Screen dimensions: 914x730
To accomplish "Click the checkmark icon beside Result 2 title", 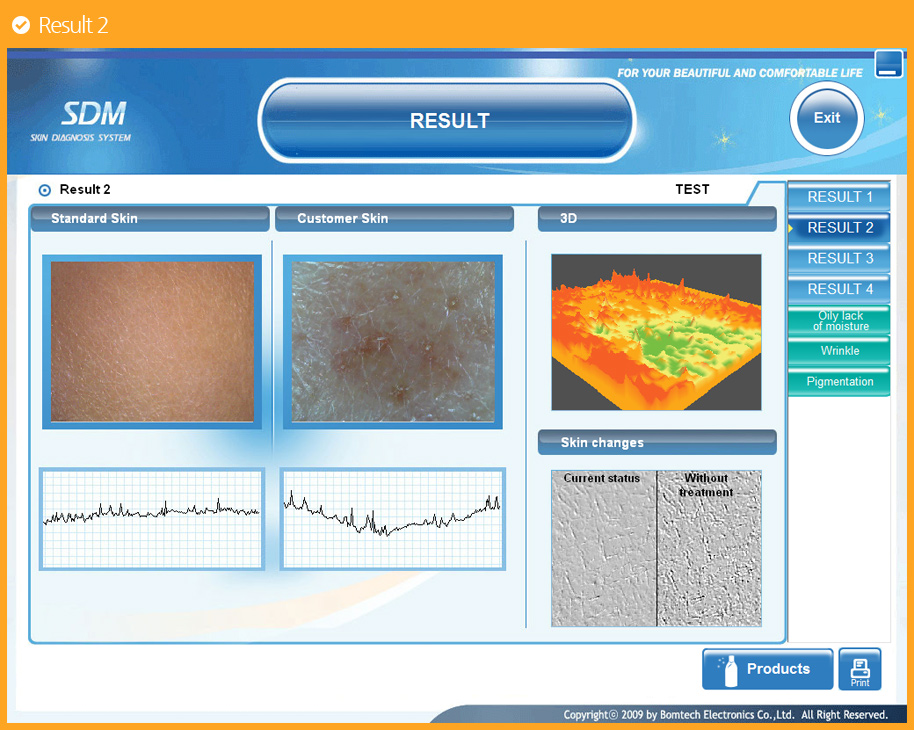I will coord(21,25).
